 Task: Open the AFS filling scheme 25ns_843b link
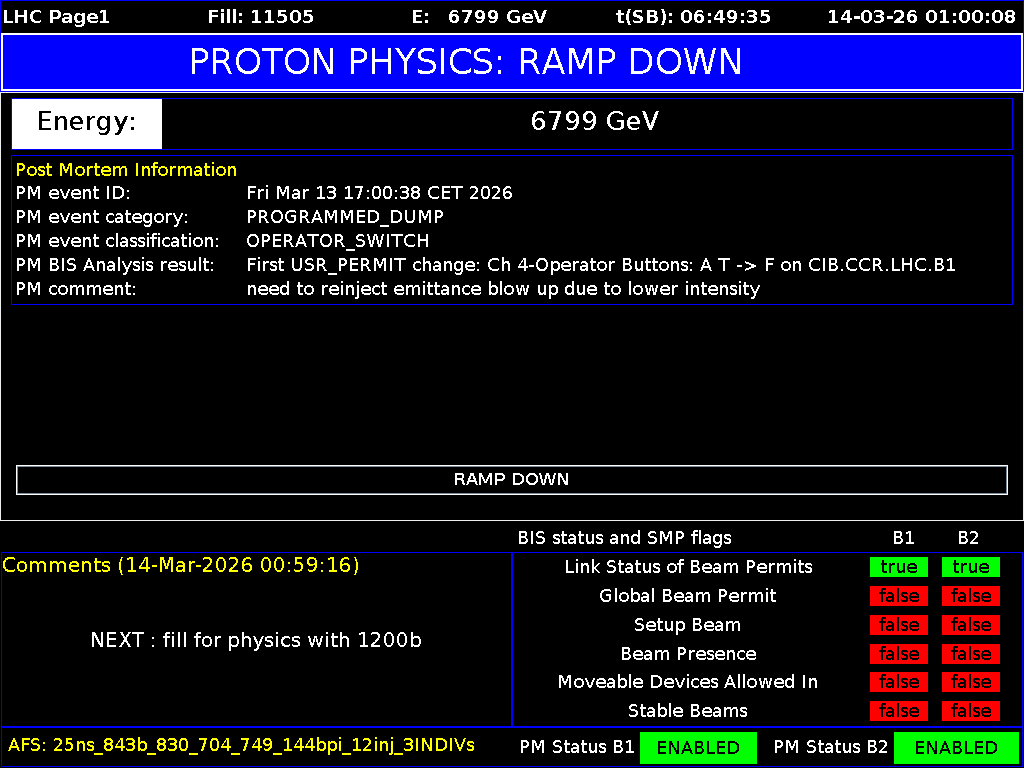coord(240,745)
